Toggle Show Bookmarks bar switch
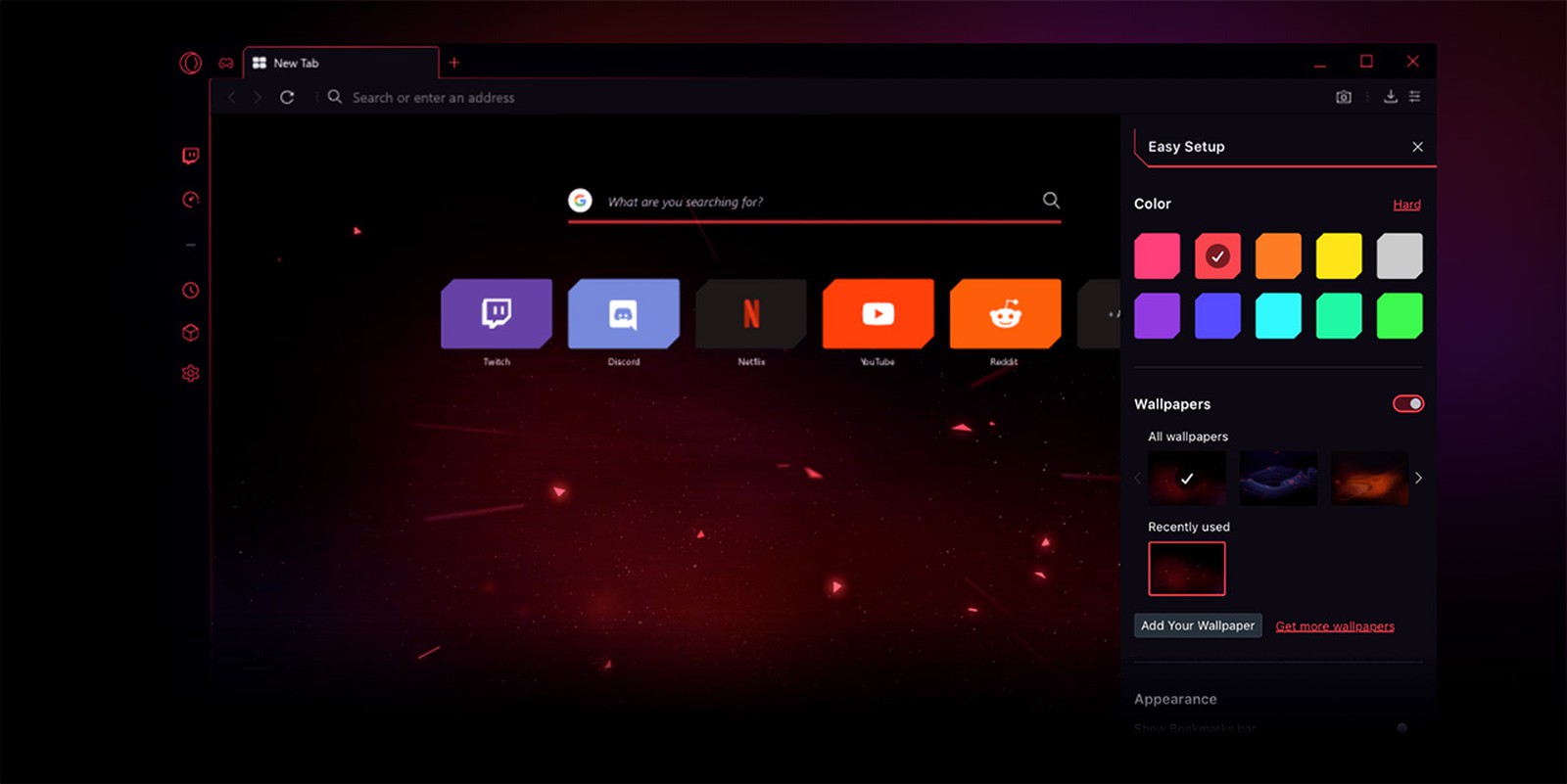Screen dimensions: 1567x784 tap(1402, 728)
